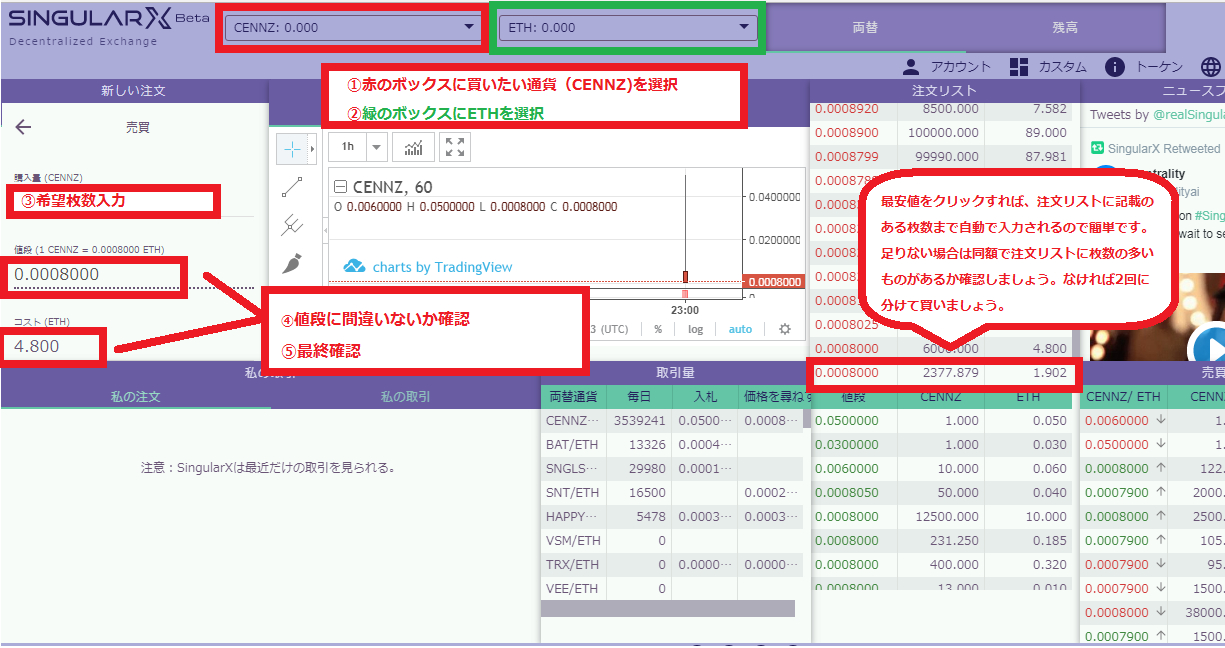1225x648 pixels.
Task: Click the TradingView cloud logo
Action: coord(354,267)
